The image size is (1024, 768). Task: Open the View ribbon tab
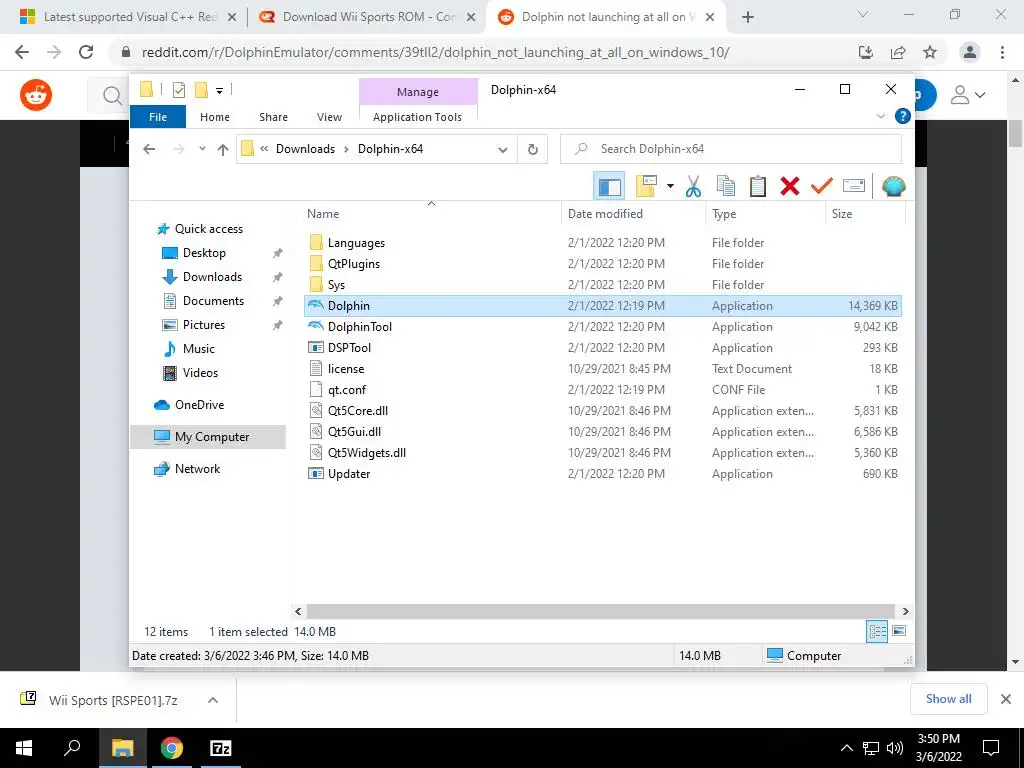[329, 117]
